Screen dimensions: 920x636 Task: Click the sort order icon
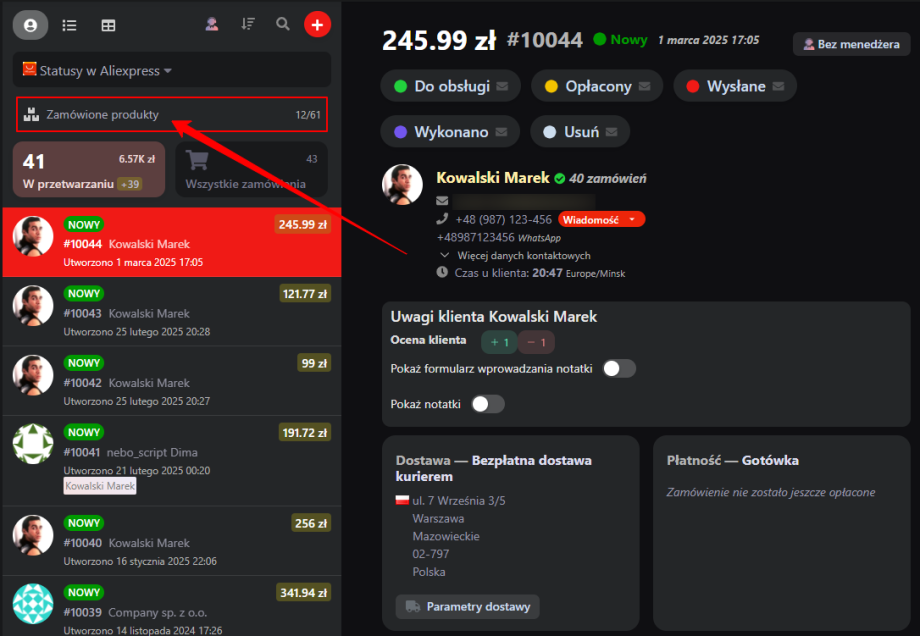(x=248, y=25)
